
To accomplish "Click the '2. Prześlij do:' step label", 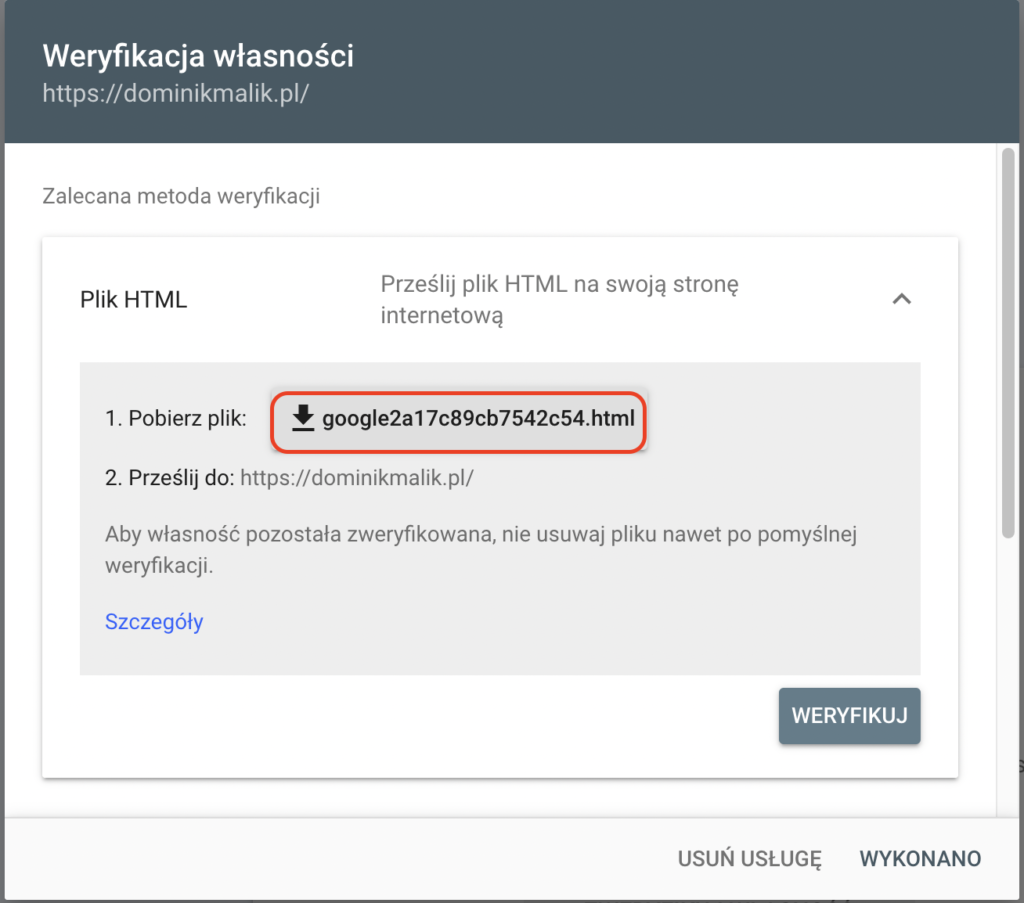I will tap(169, 478).
